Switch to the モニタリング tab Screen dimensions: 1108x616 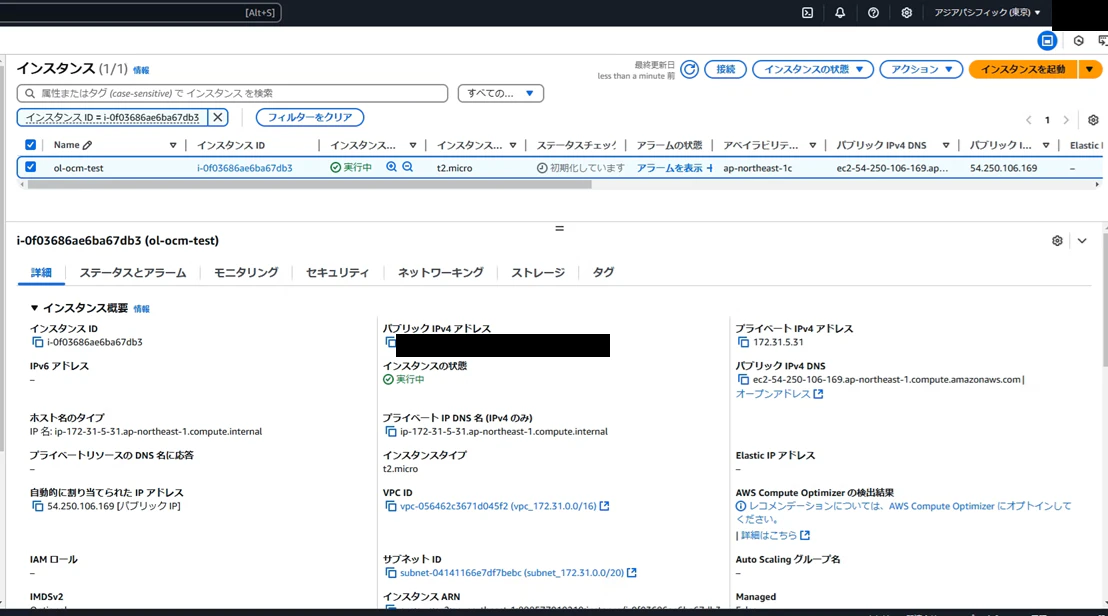click(246, 273)
